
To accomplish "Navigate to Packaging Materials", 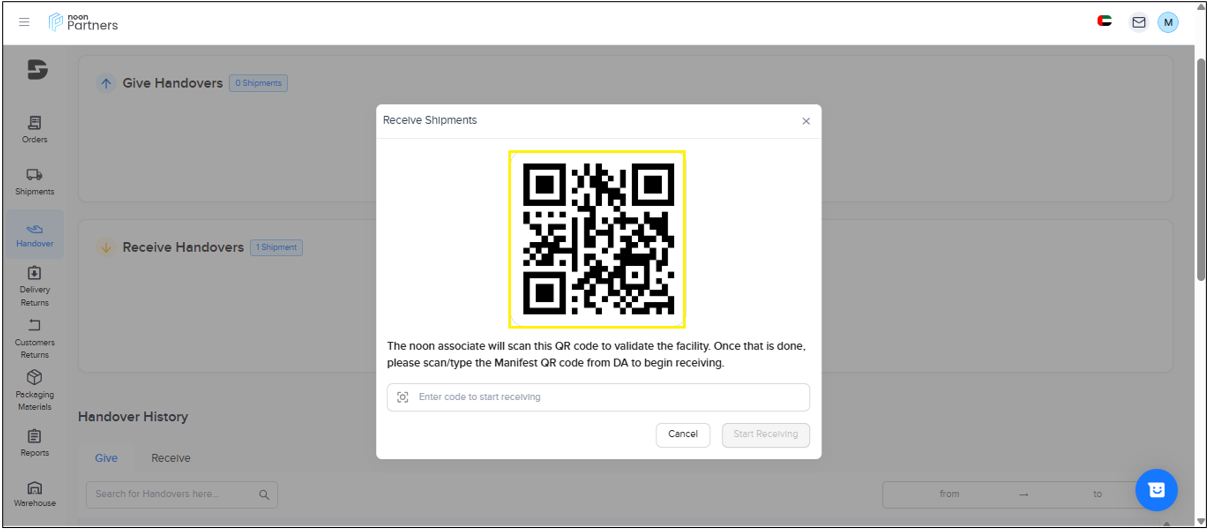I will pos(35,390).
